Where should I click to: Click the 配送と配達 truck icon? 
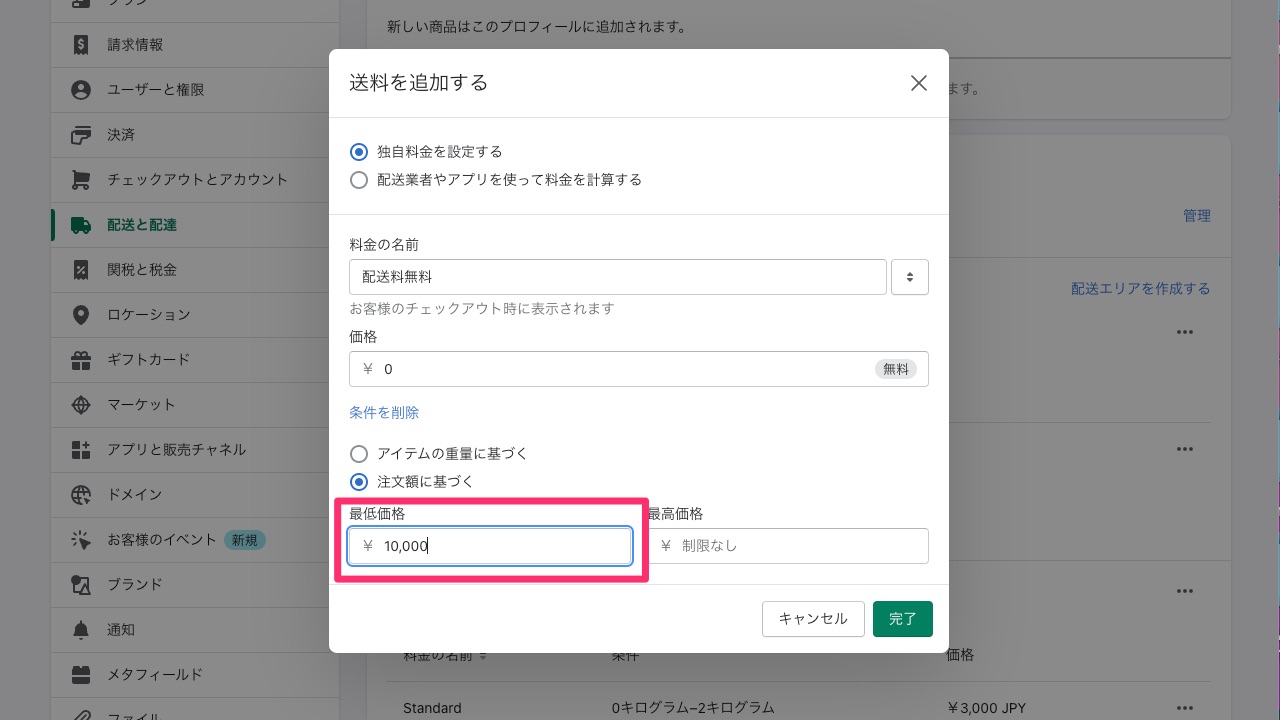pyautogui.click(x=81, y=225)
